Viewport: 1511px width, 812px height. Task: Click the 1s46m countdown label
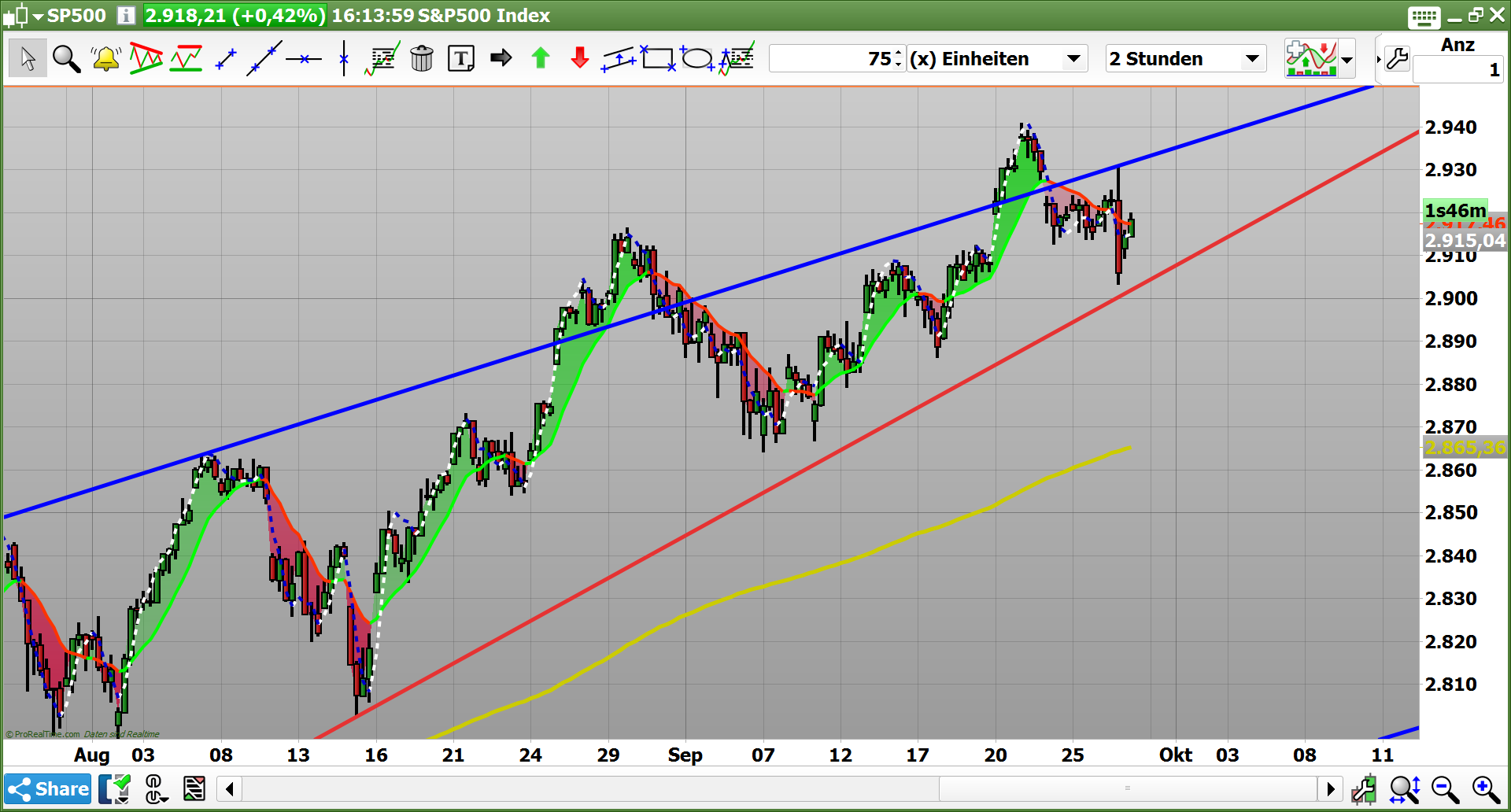(1455, 210)
